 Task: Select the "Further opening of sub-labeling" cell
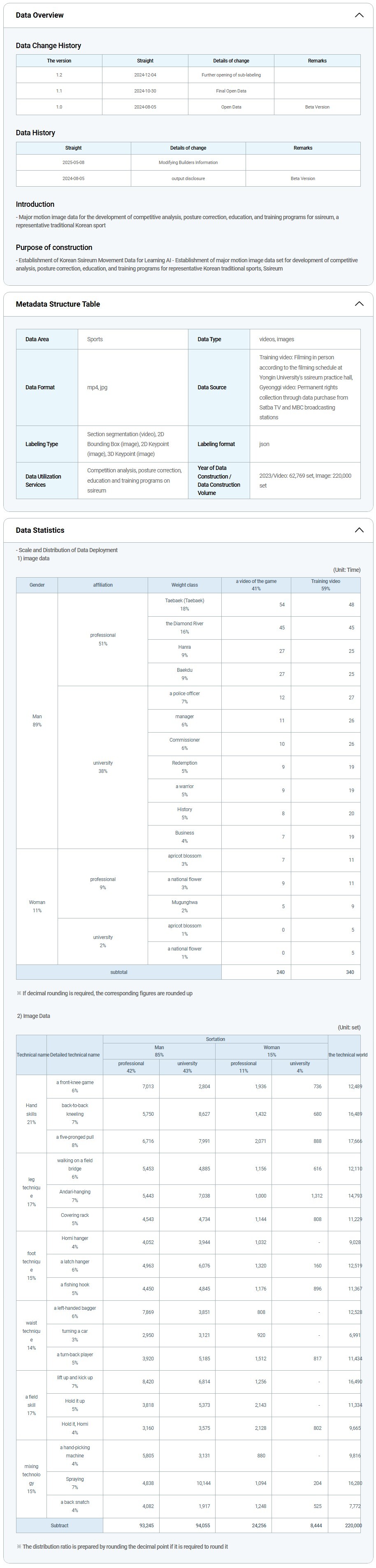(x=231, y=75)
